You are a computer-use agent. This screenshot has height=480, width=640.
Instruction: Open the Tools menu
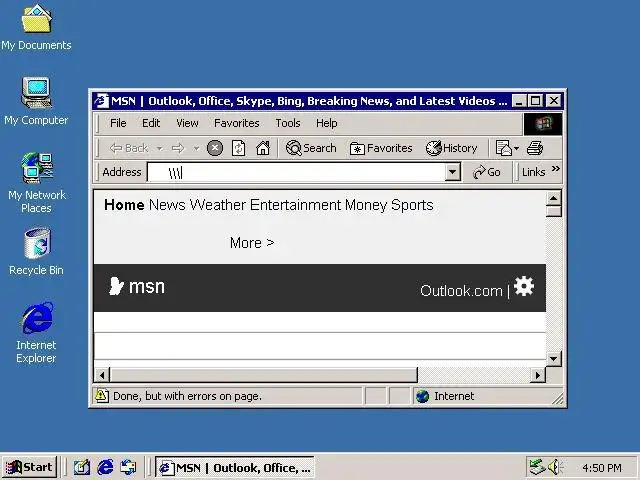[288, 123]
